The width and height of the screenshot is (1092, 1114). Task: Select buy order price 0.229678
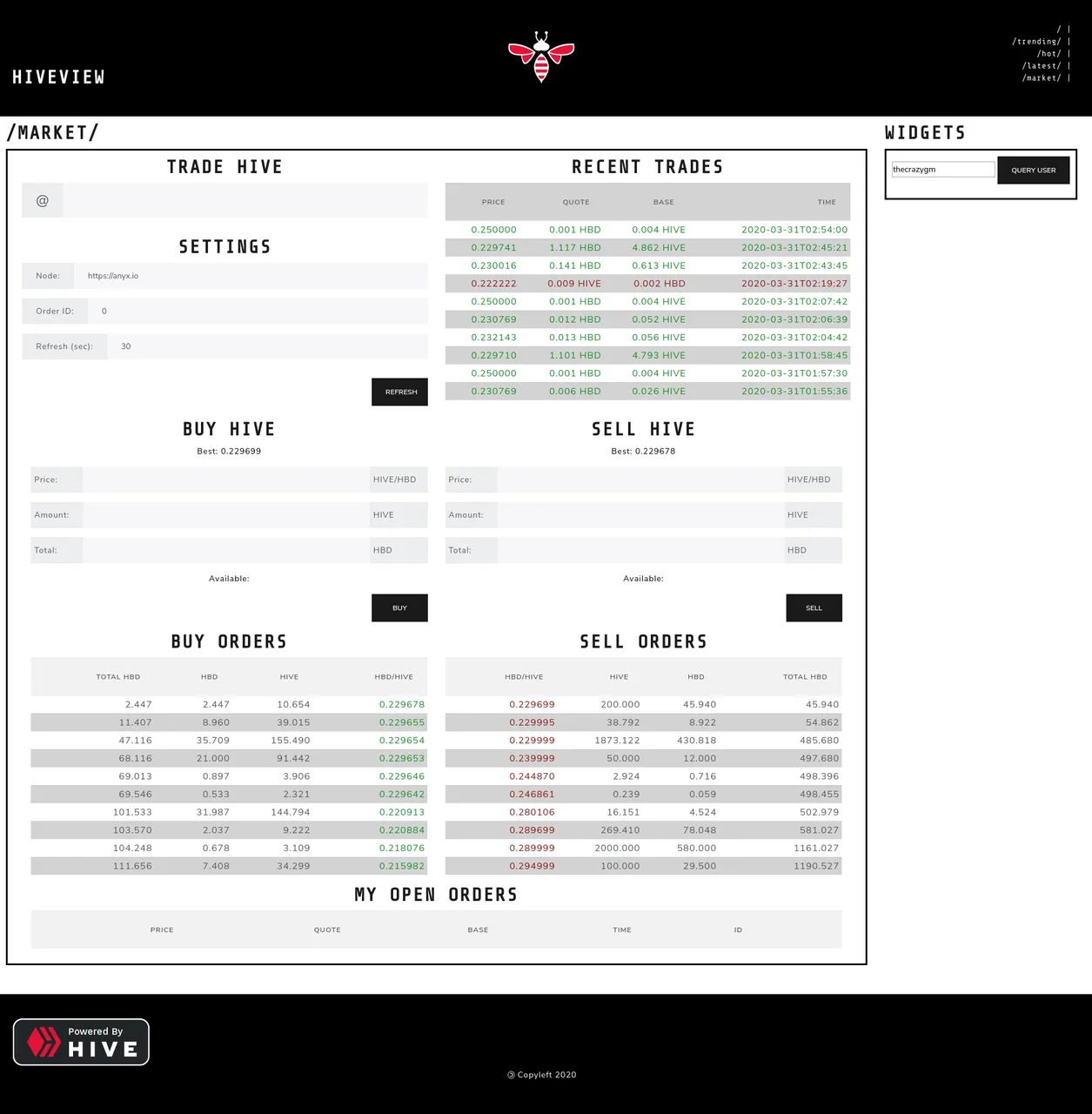(402, 705)
